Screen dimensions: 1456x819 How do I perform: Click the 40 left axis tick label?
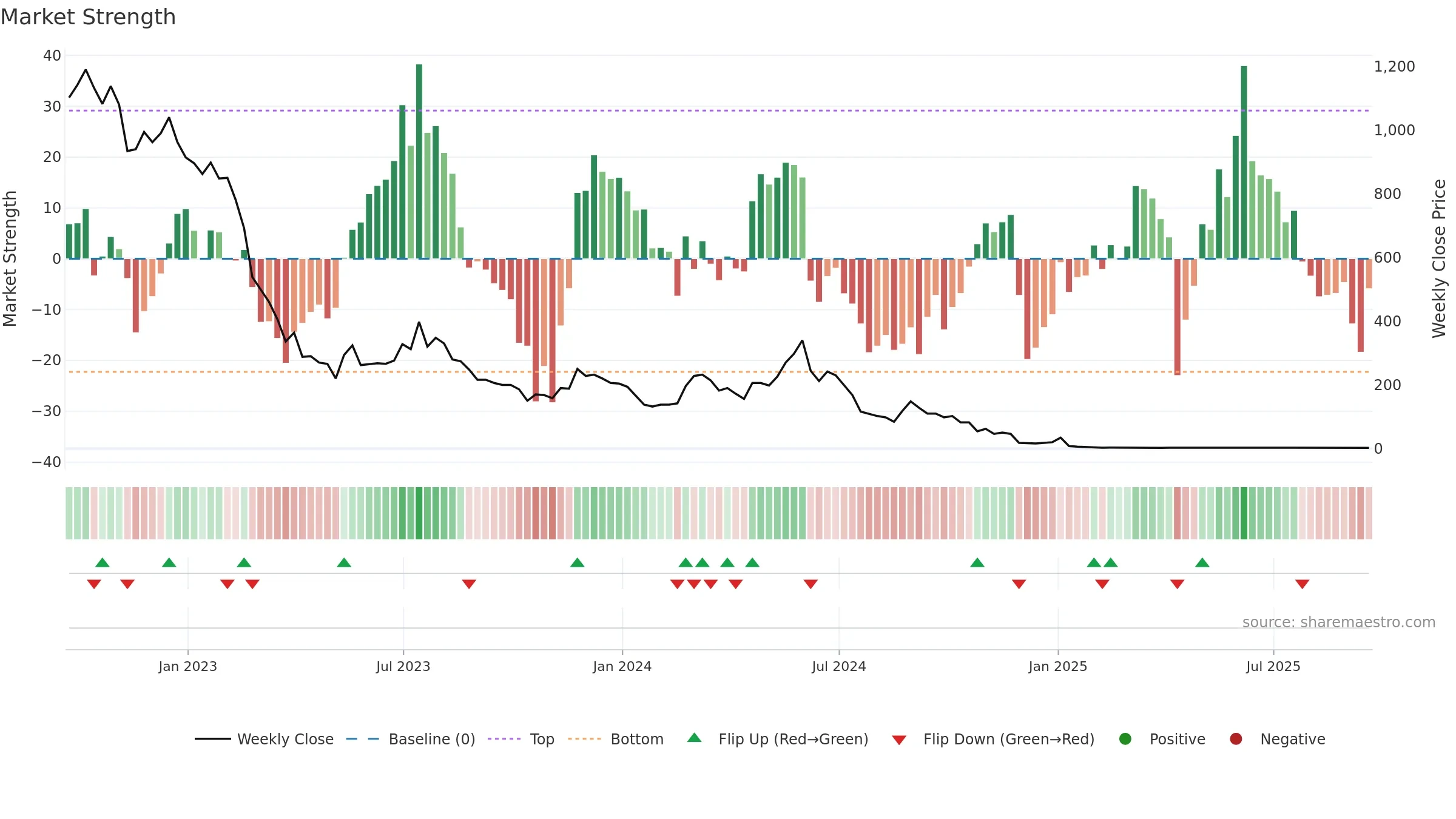point(52,56)
